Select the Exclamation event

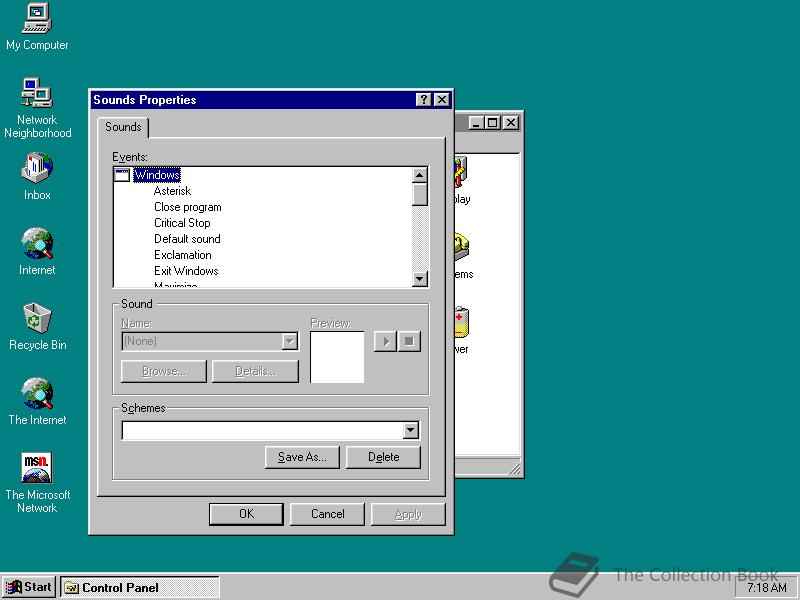[x=183, y=255]
